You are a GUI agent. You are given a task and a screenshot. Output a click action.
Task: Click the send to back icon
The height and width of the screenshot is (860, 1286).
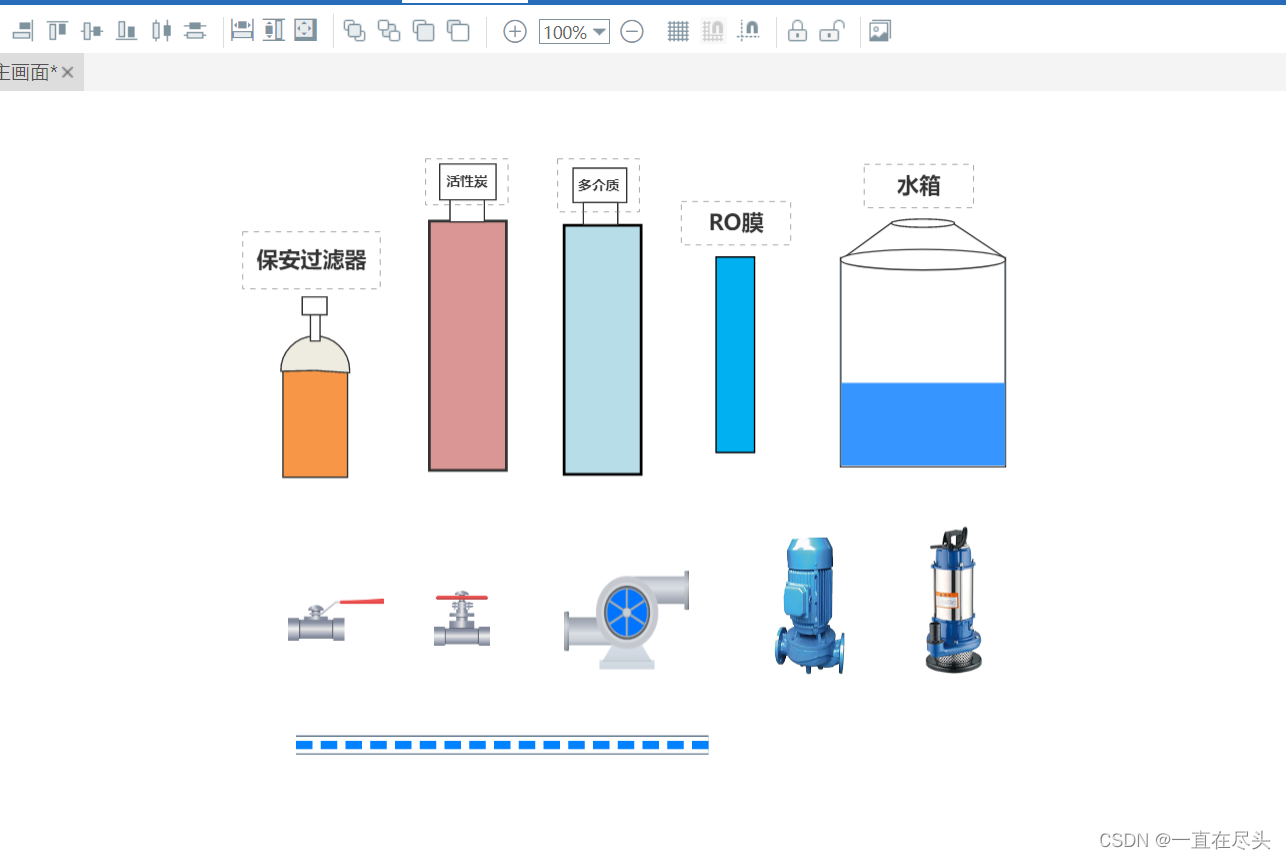388,31
